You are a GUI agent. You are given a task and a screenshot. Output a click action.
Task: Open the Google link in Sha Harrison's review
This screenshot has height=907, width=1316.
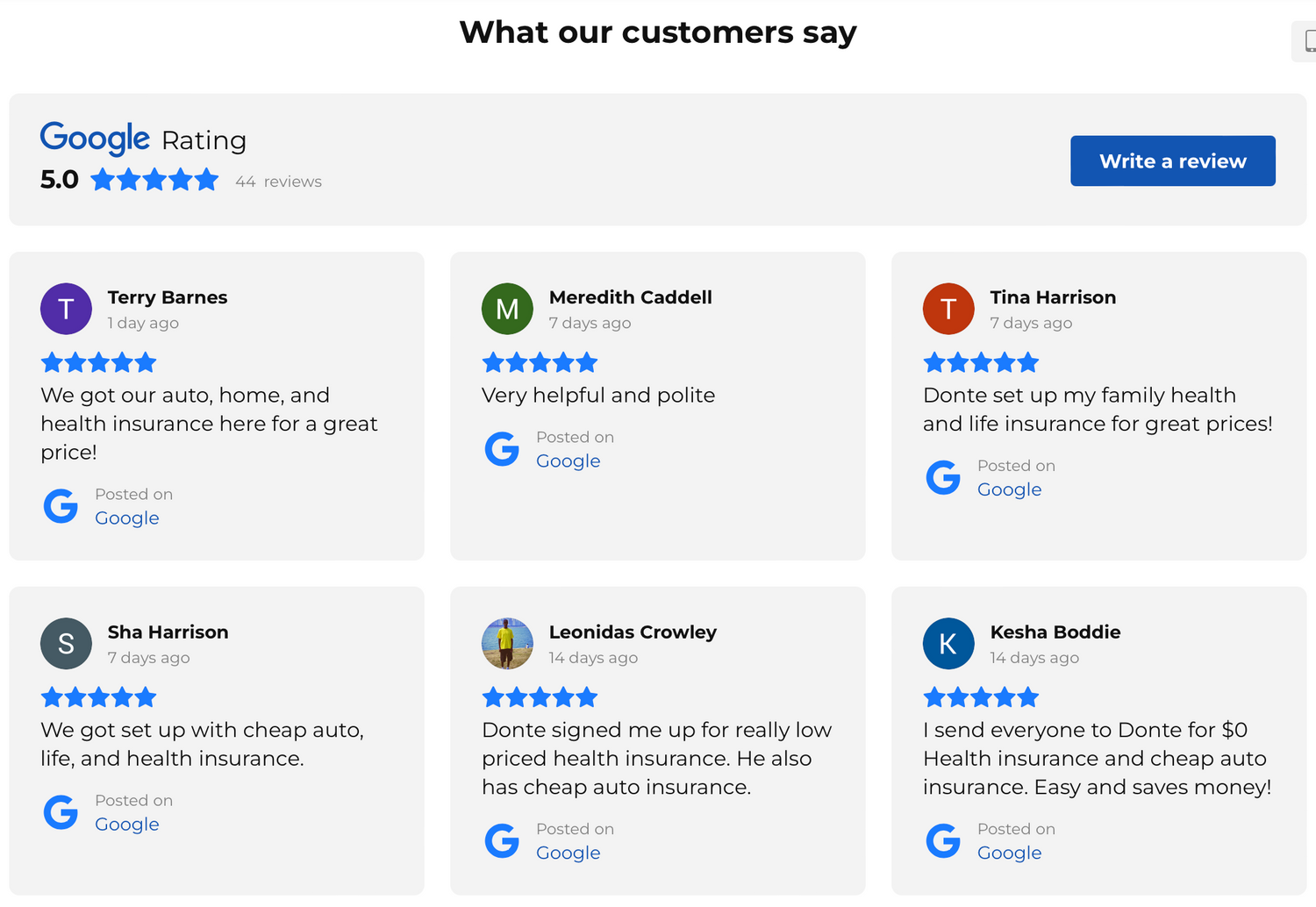[127, 825]
